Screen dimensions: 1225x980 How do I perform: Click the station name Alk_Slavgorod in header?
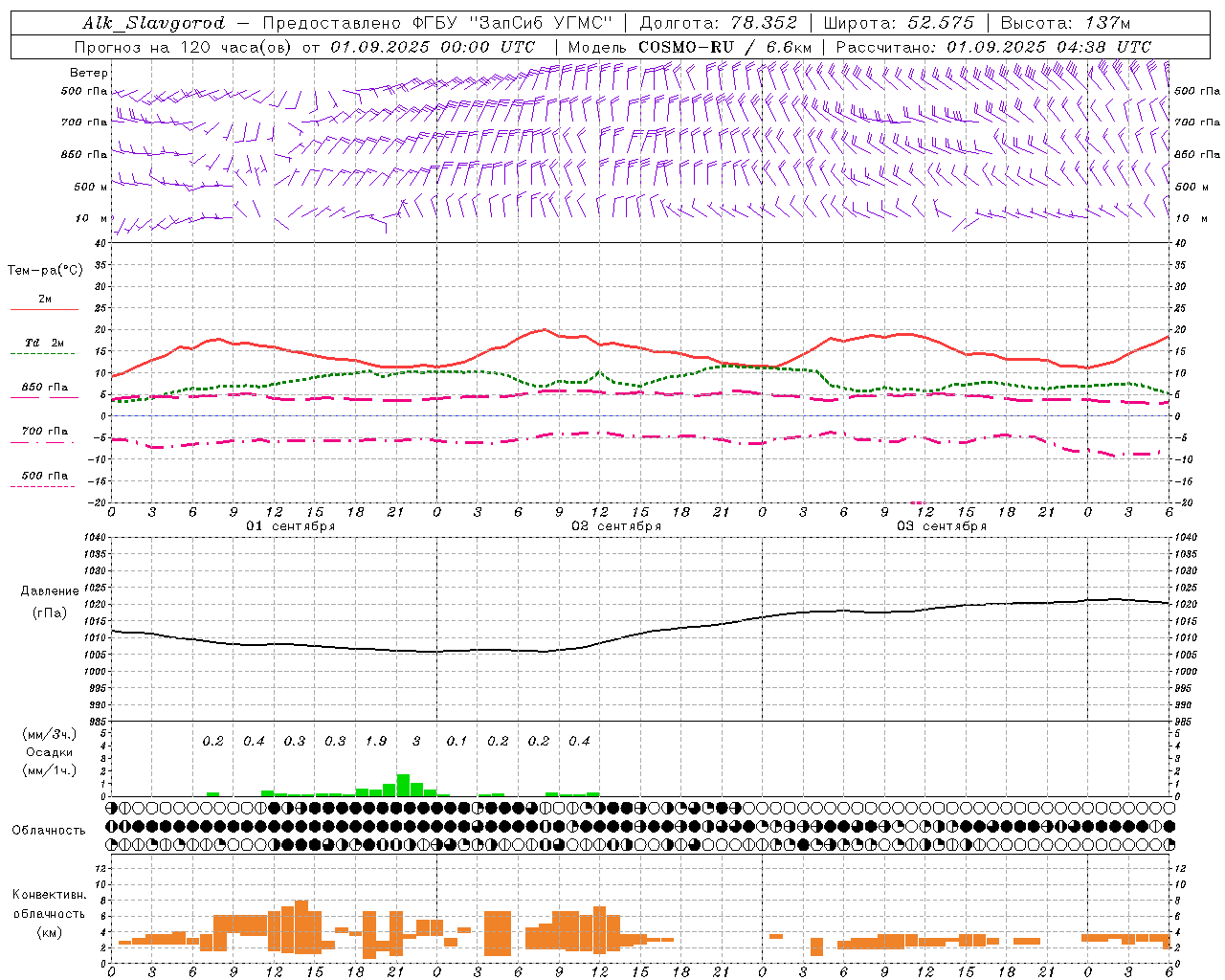[x=153, y=23]
